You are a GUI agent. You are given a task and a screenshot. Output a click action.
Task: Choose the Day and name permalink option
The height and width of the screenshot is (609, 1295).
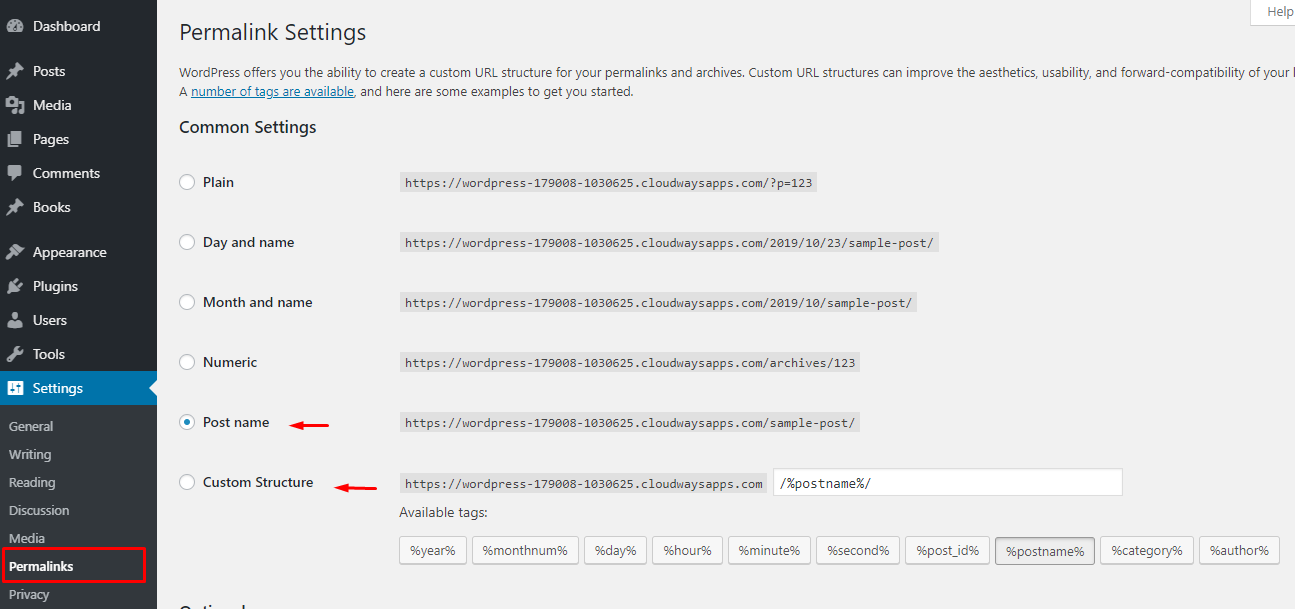186,242
